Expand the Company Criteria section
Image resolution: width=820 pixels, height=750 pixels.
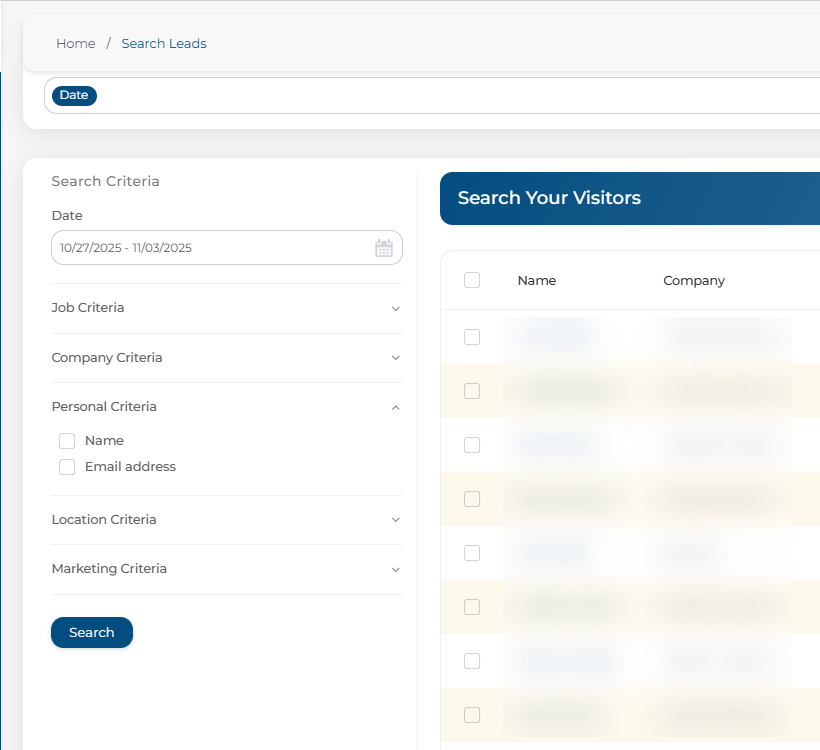tap(227, 358)
